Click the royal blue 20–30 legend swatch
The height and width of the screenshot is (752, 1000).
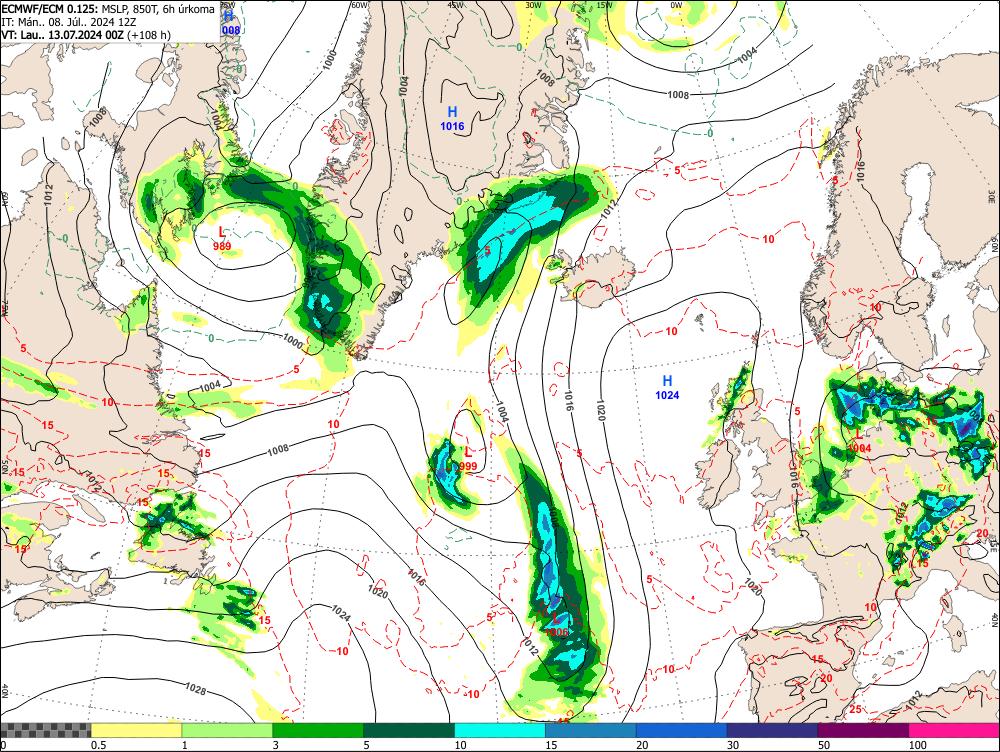pos(681,730)
